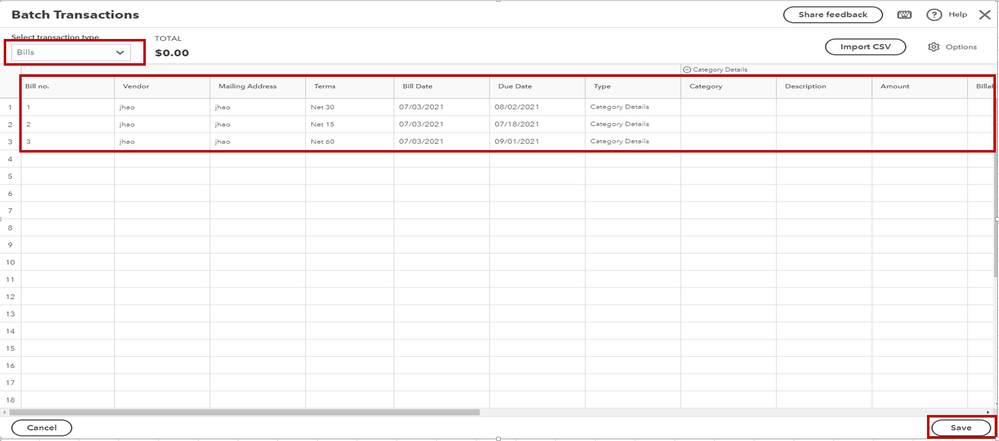Click due date 07/18/2021 cell
Viewport: 999px width, 441px height.
click(x=538, y=124)
